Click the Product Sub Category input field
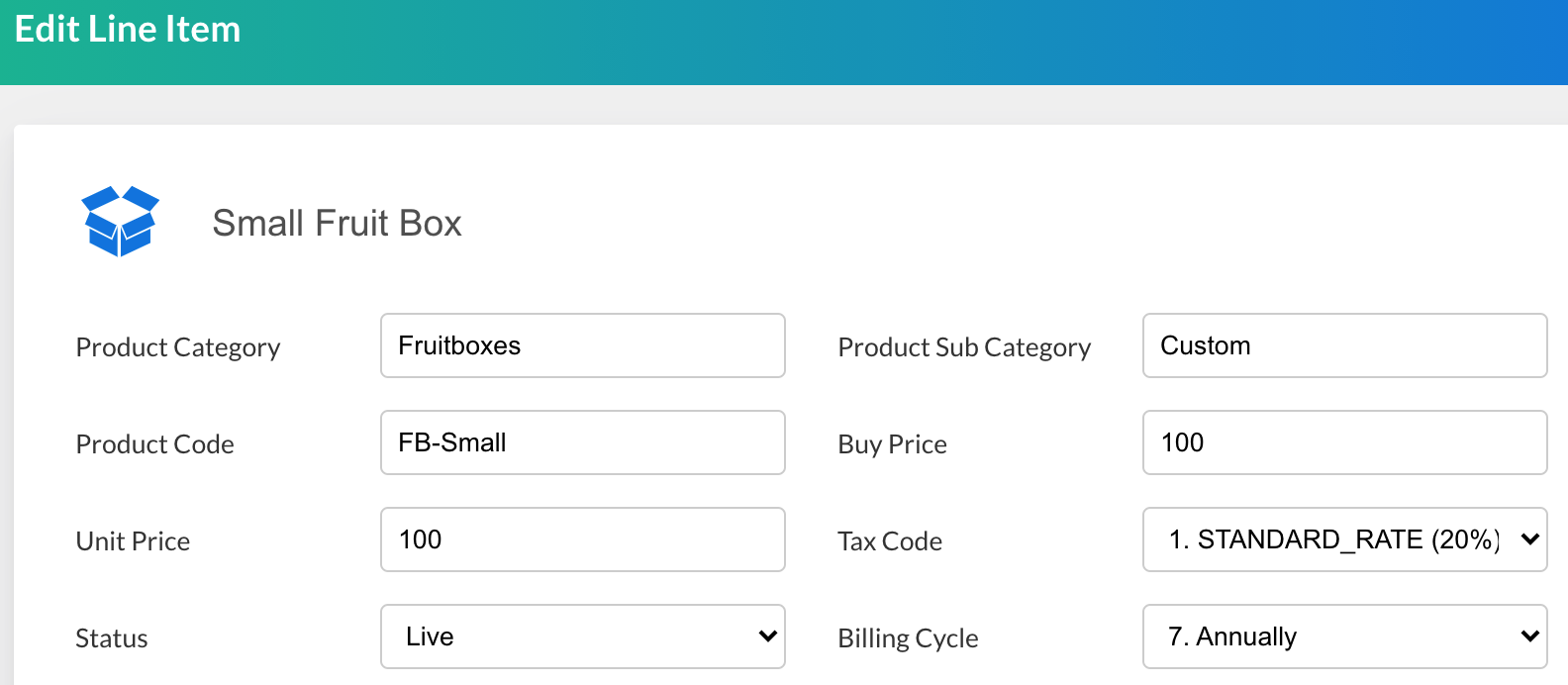The width and height of the screenshot is (1568, 685). point(1343,345)
